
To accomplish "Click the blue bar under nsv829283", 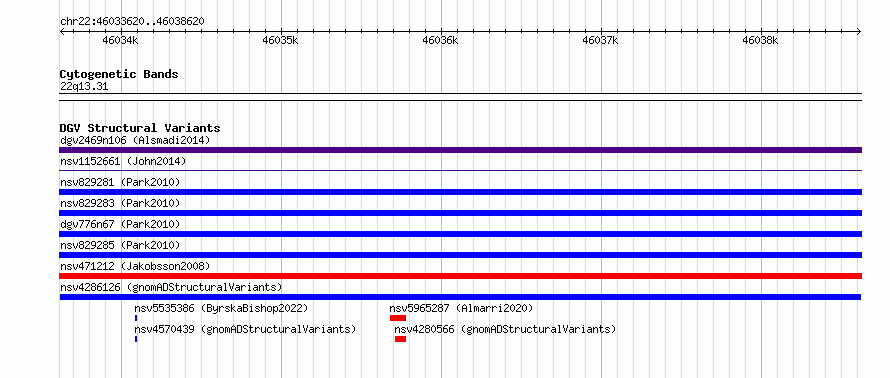I will click(x=460, y=213).
